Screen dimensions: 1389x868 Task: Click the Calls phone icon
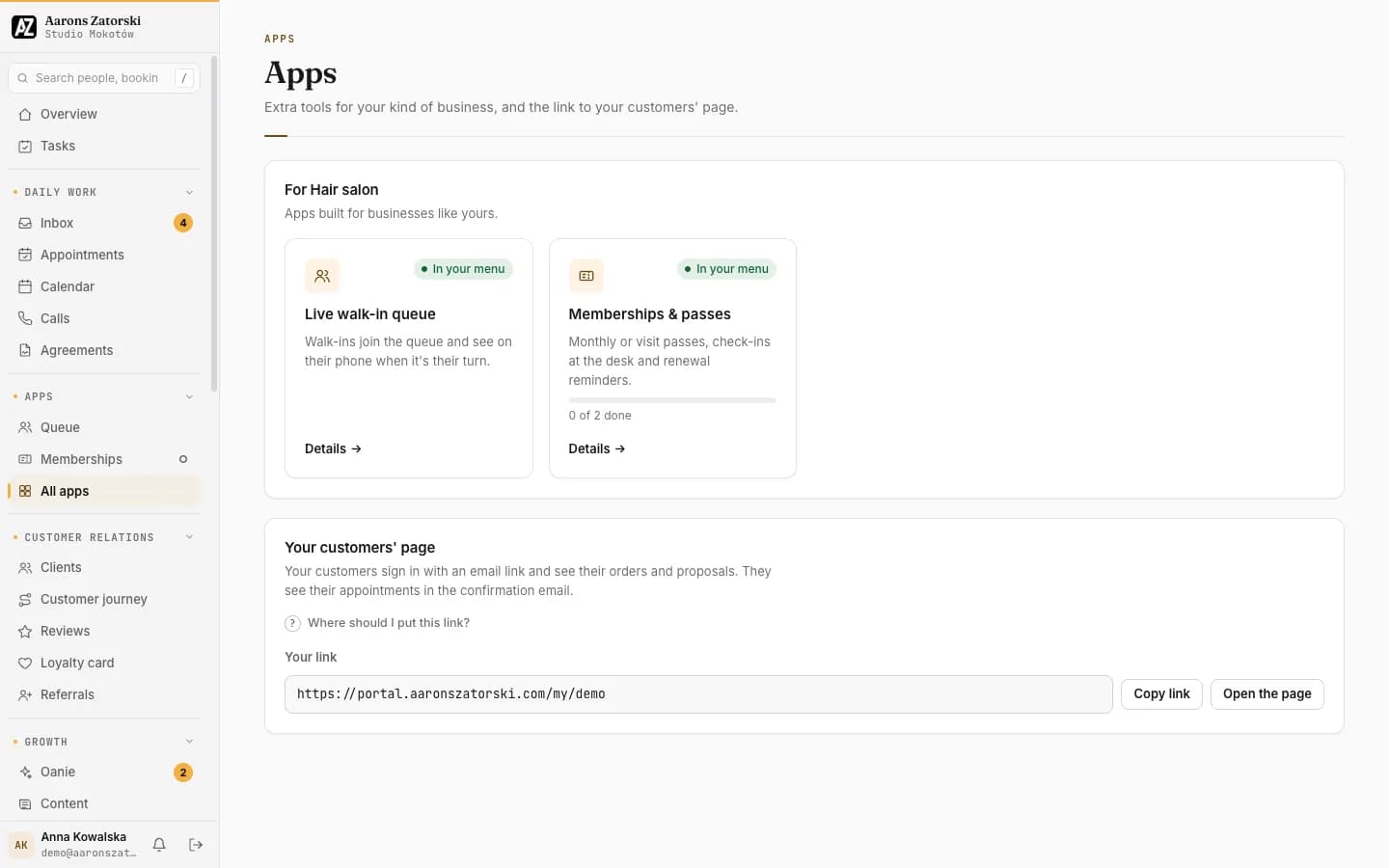tap(25, 319)
